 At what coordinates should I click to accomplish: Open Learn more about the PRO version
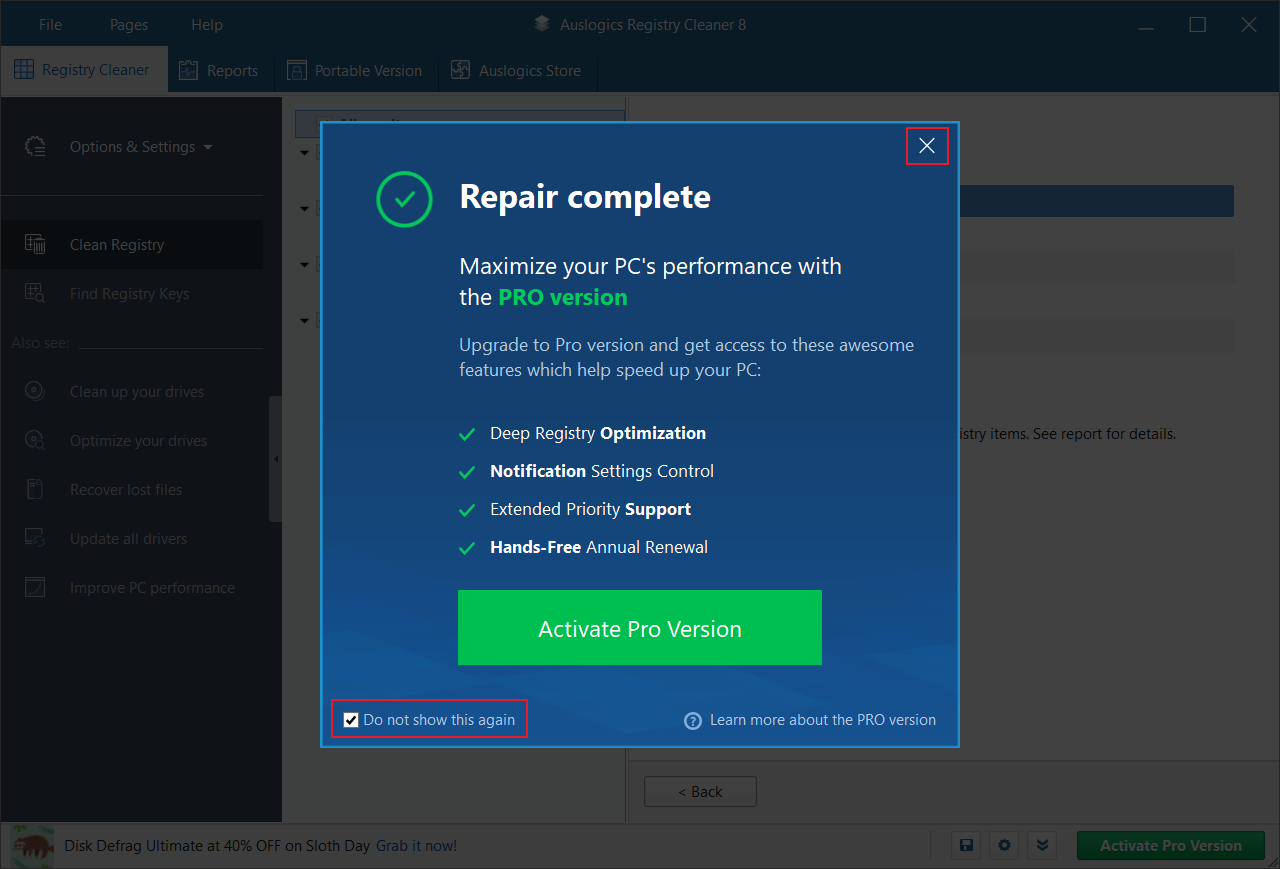tap(823, 720)
